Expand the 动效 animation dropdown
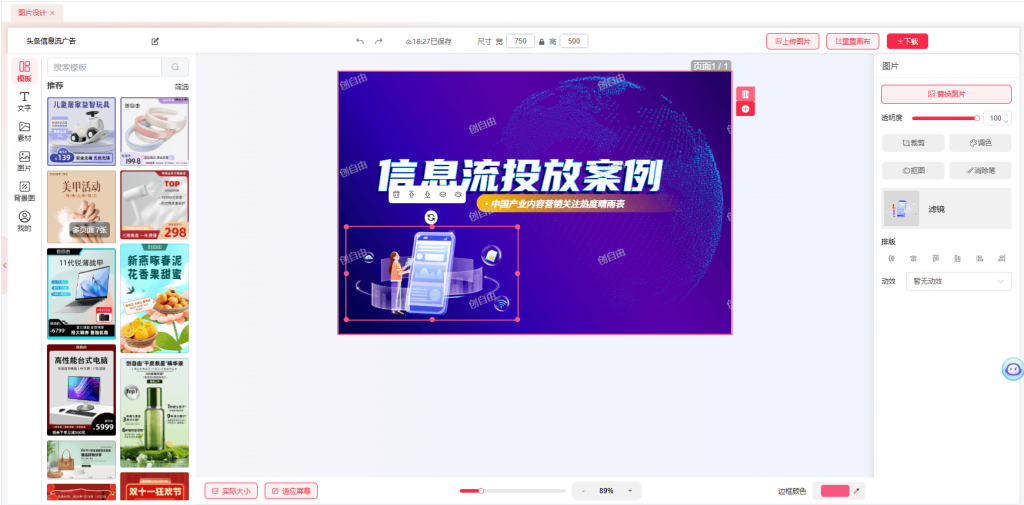 pos(958,282)
